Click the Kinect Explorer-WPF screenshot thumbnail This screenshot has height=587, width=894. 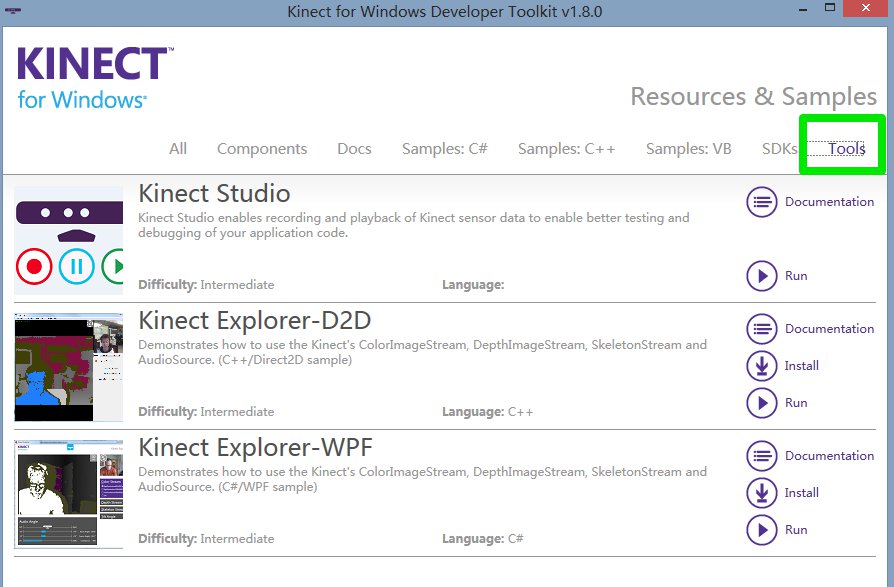[x=68, y=494]
